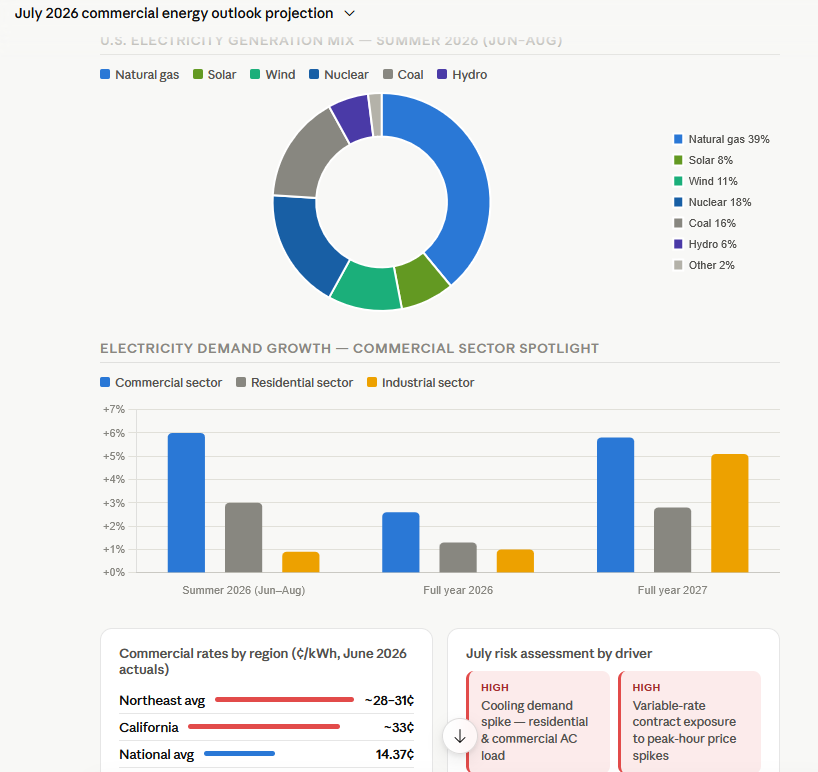
Task: Toggle Industrial sector legend item
Action: point(420,382)
